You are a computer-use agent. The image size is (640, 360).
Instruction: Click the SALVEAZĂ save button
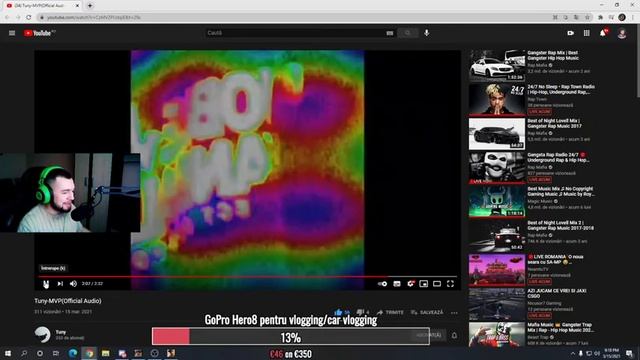point(427,312)
